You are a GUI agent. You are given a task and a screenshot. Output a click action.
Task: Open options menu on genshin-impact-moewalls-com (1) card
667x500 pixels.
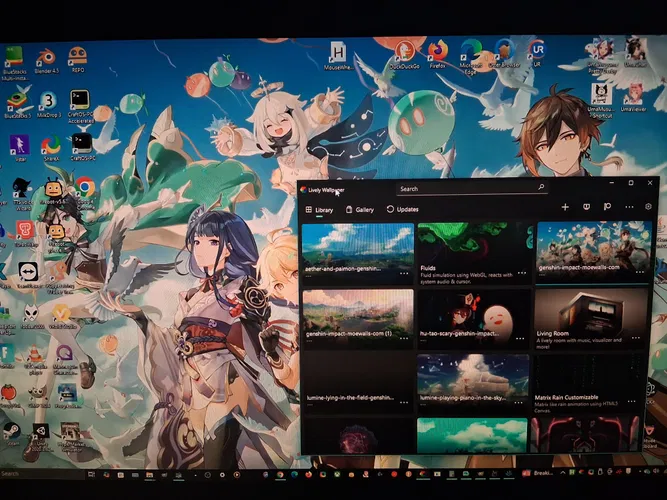pyautogui.click(x=404, y=338)
